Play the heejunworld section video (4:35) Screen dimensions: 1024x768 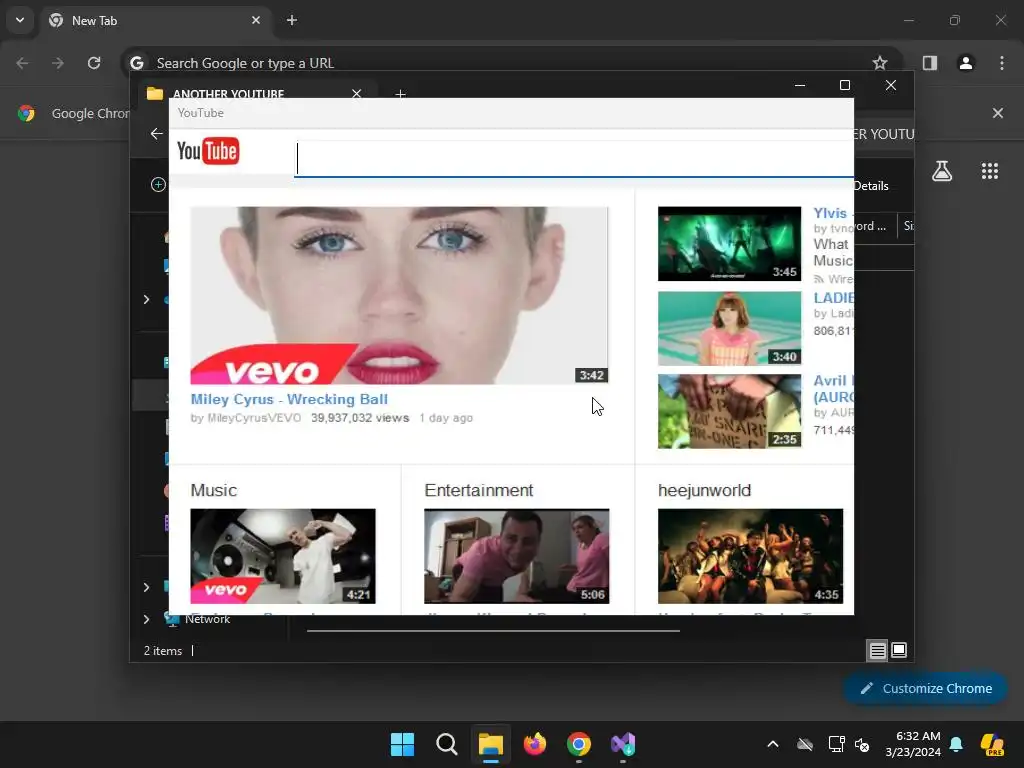click(750, 556)
